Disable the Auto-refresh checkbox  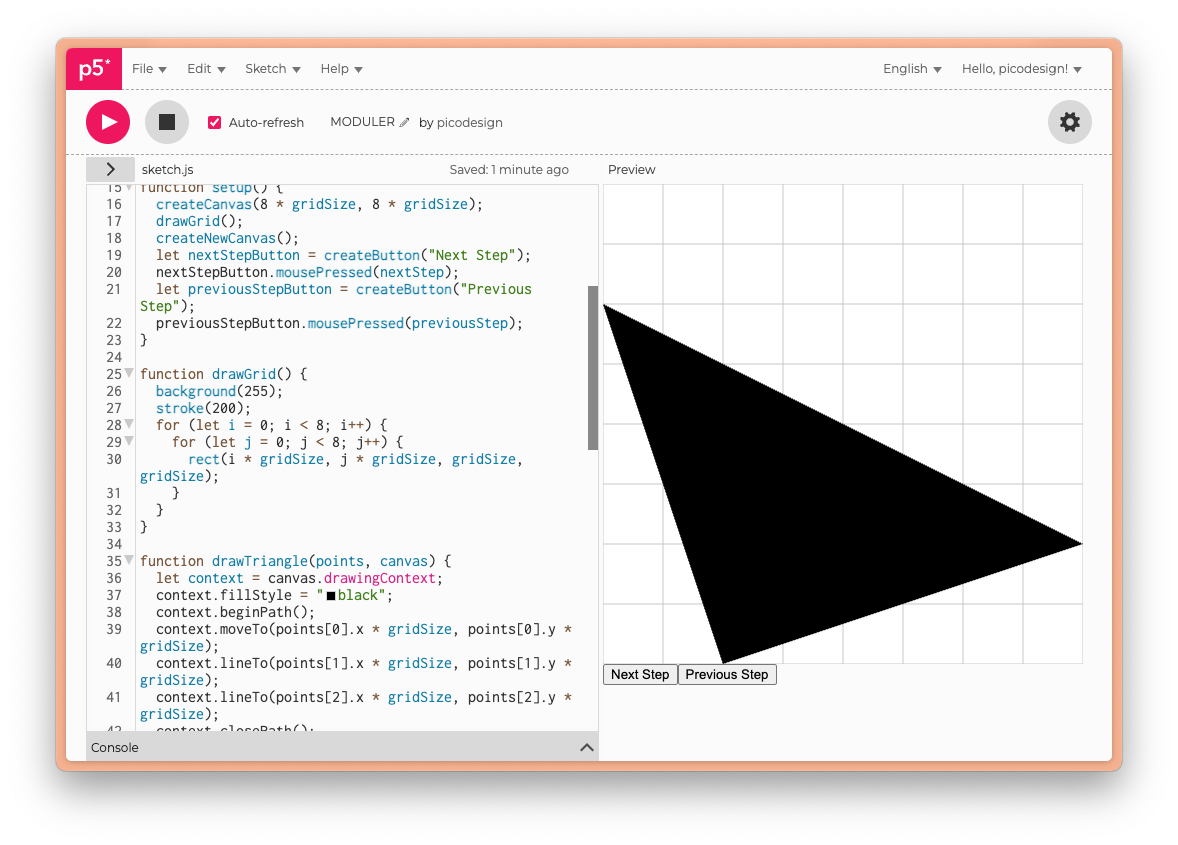(214, 122)
